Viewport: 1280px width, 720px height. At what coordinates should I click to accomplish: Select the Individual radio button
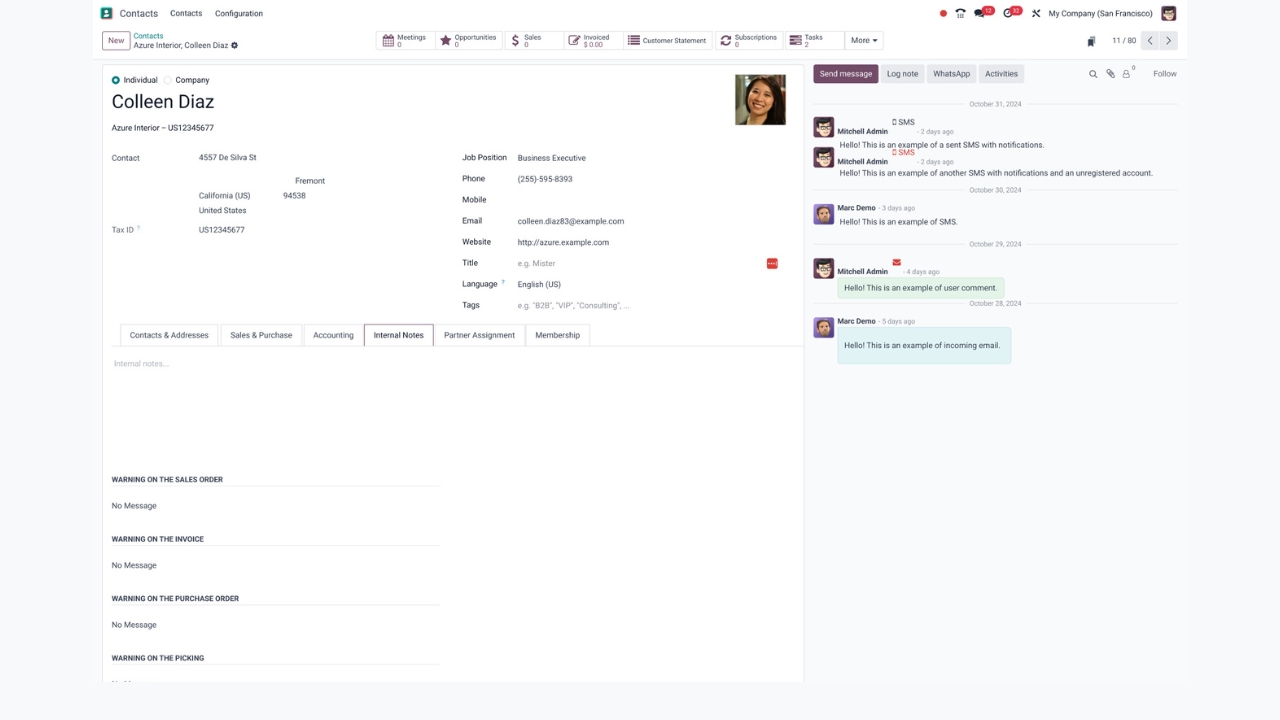tap(116, 80)
